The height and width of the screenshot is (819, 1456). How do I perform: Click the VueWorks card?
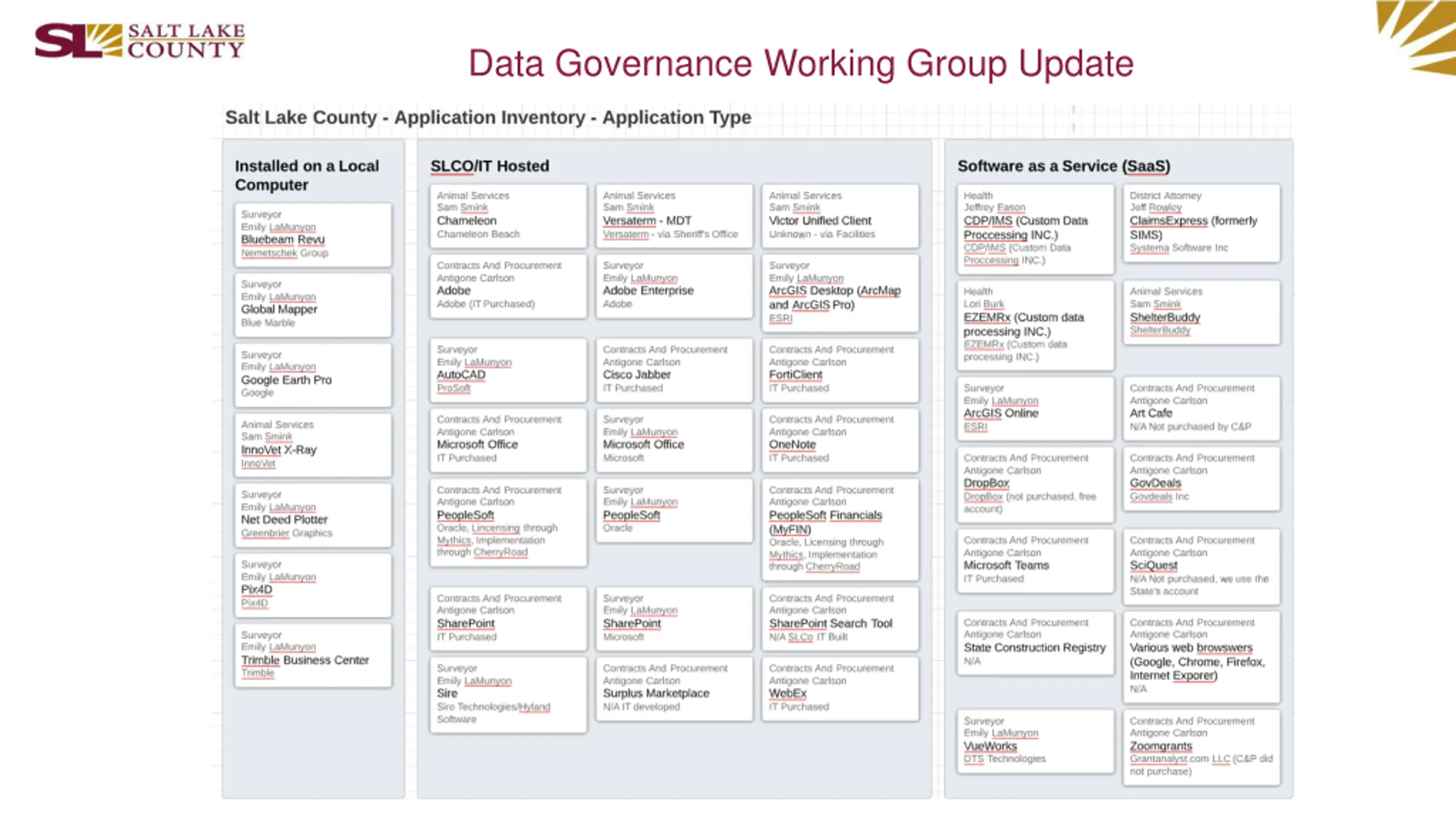click(1035, 741)
